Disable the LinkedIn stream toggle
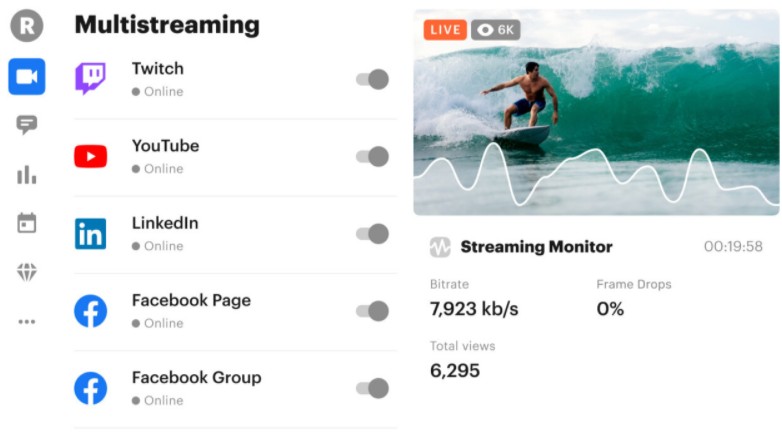The height and width of the screenshot is (434, 782). tap(372, 234)
